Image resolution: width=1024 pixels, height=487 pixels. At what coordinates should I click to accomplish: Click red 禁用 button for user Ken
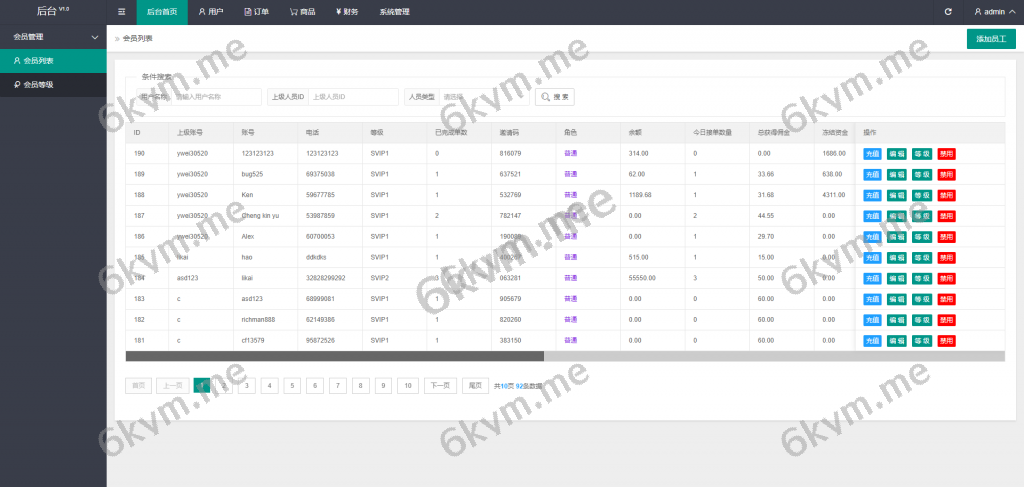(x=946, y=195)
